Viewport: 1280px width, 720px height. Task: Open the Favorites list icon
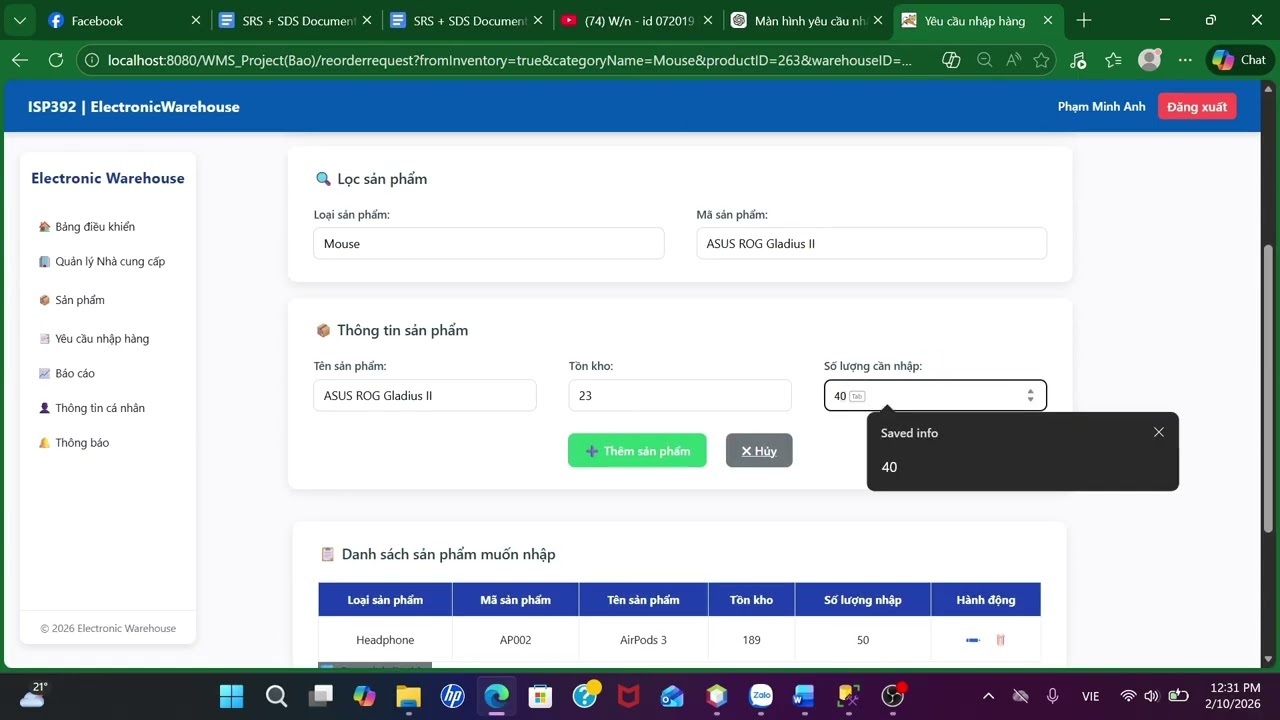pyautogui.click(x=1114, y=60)
